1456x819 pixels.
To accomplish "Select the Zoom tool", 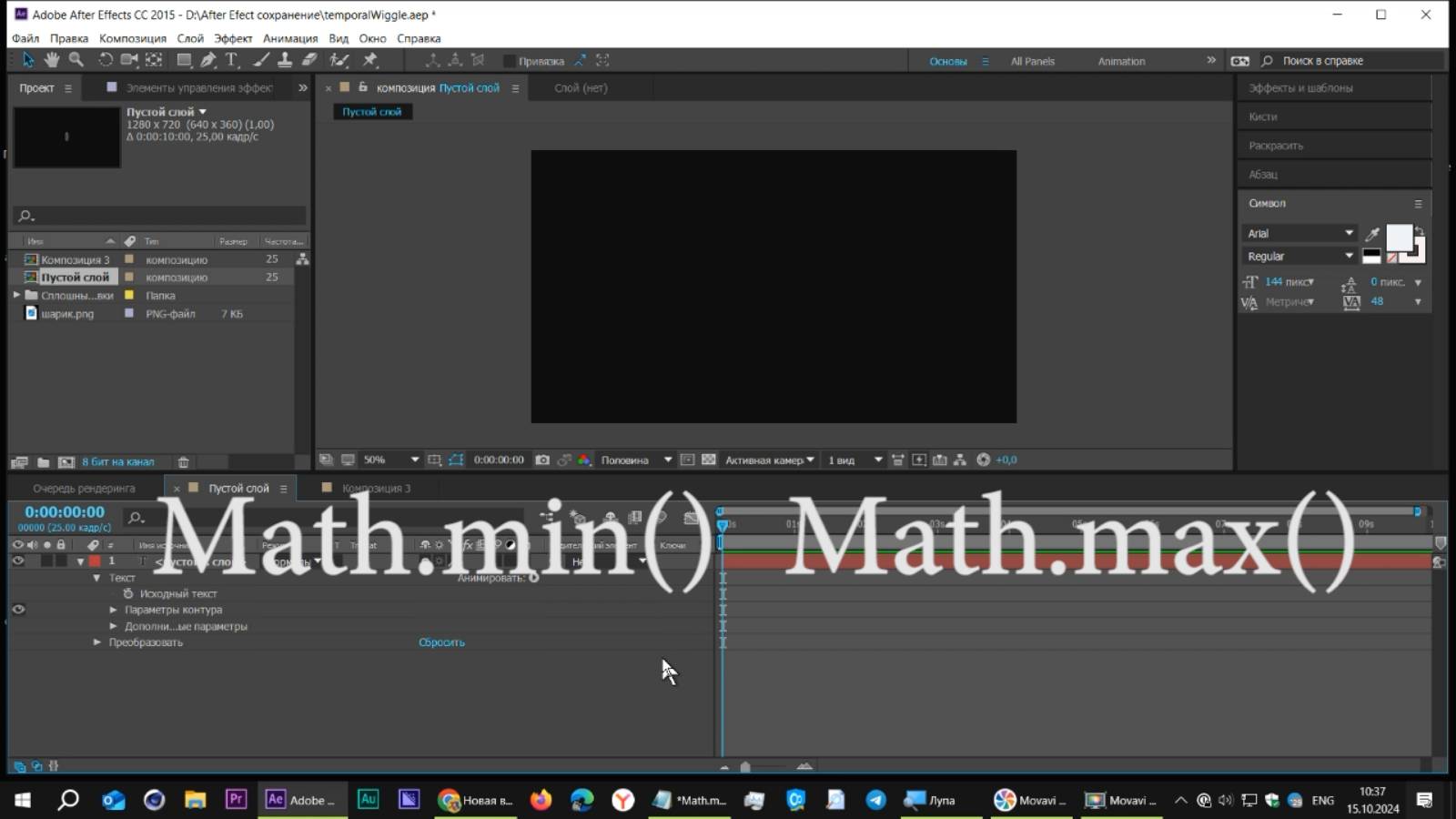I will (x=76, y=60).
